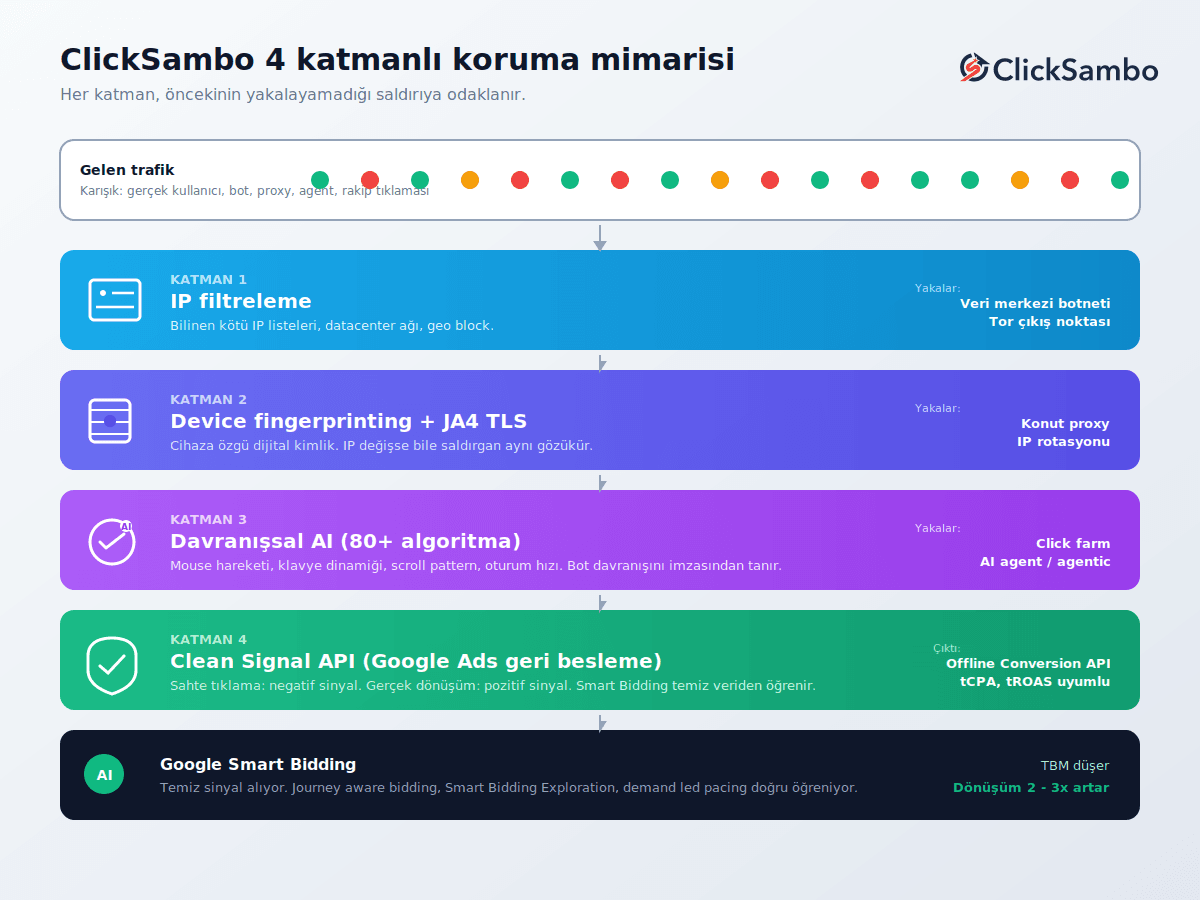
Task: Click 'Yakalar:' in the Device fingerprinting card
Action: (x=937, y=408)
